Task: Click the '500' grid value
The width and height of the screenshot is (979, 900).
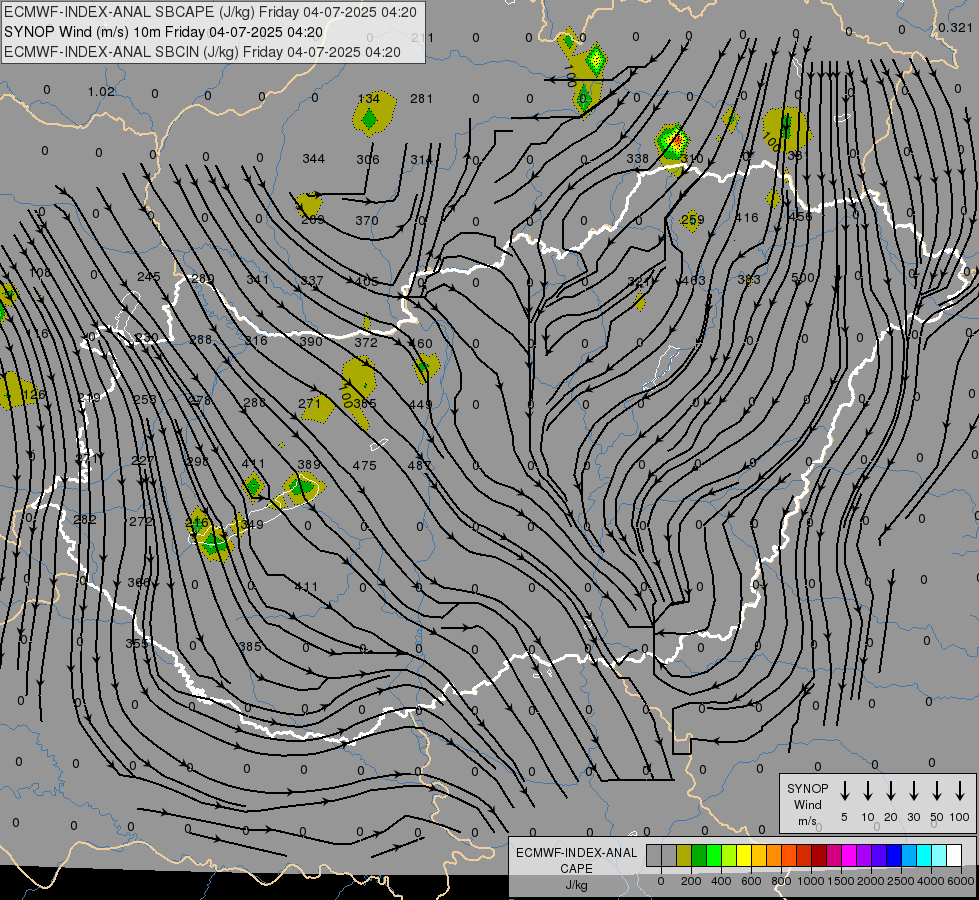Action: click(803, 277)
